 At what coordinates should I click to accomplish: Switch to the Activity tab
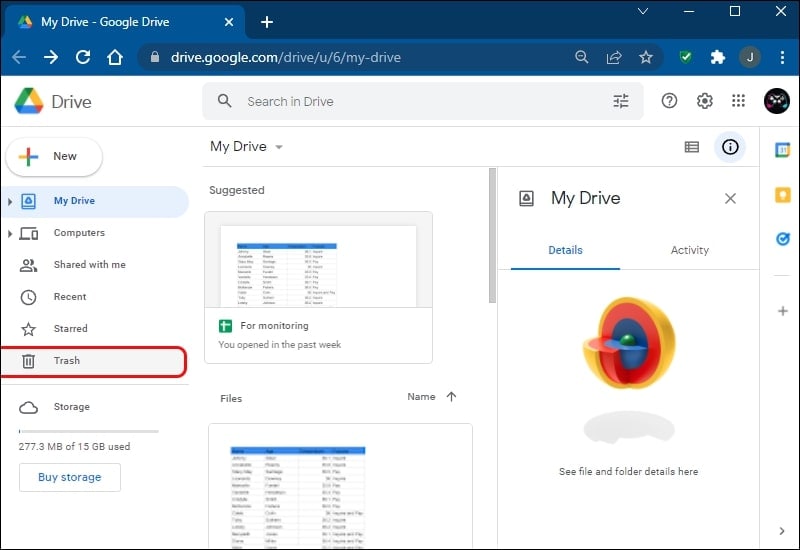coord(689,250)
